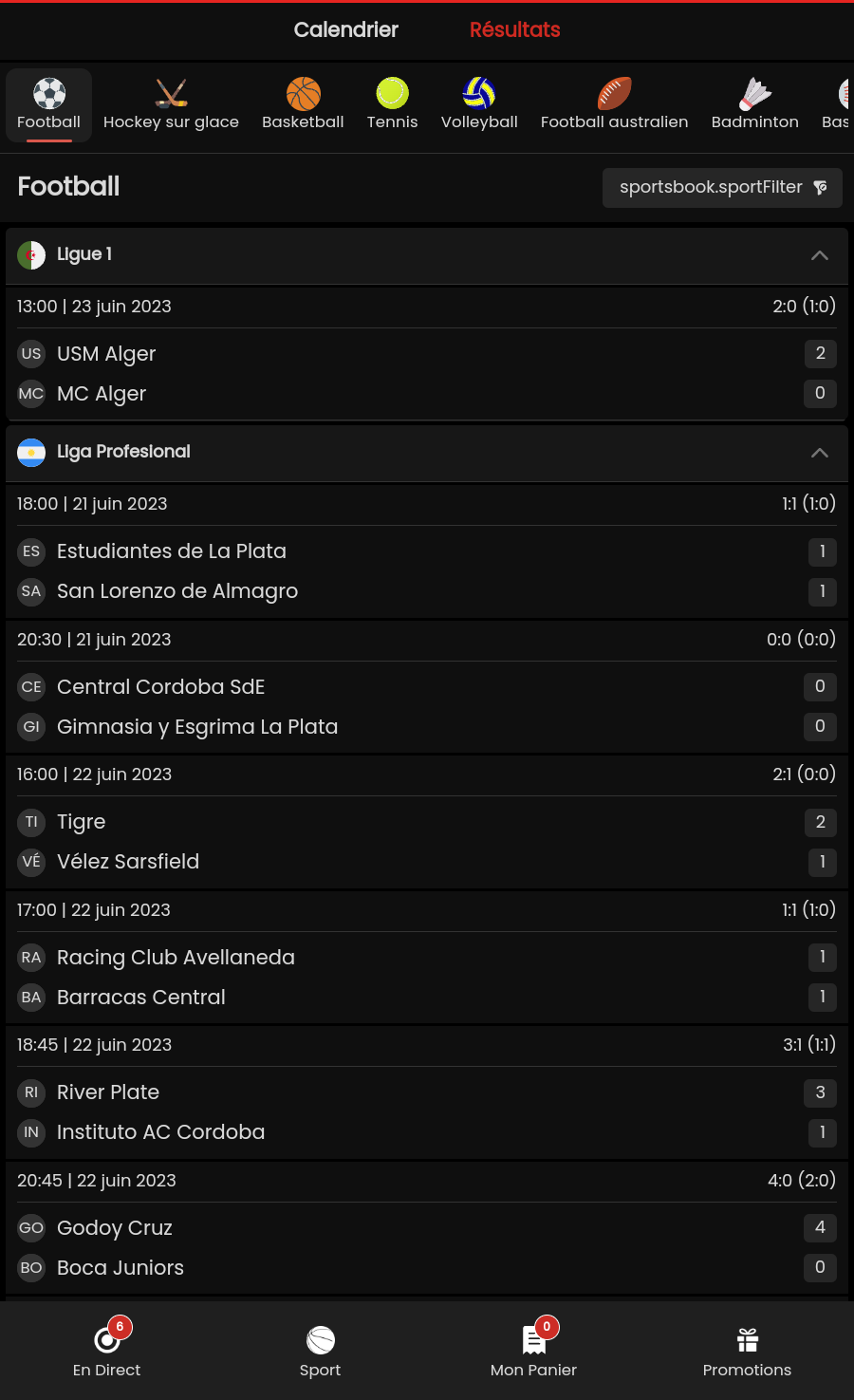The image size is (854, 1400).
Task: Open Mon Panier bet slip
Action: [533, 1350]
